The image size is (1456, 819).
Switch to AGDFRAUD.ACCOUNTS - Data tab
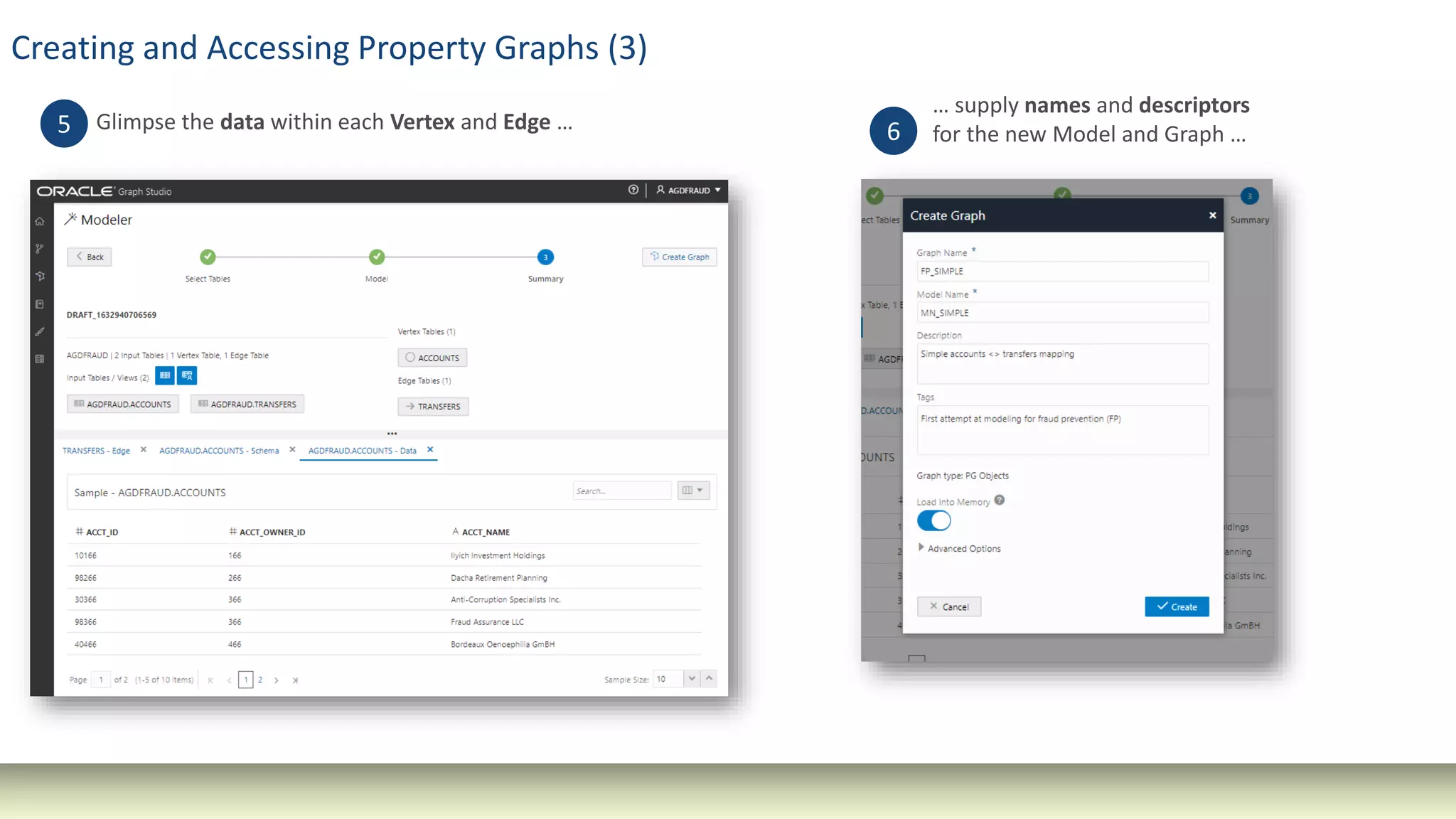pyautogui.click(x=363, y=451)
